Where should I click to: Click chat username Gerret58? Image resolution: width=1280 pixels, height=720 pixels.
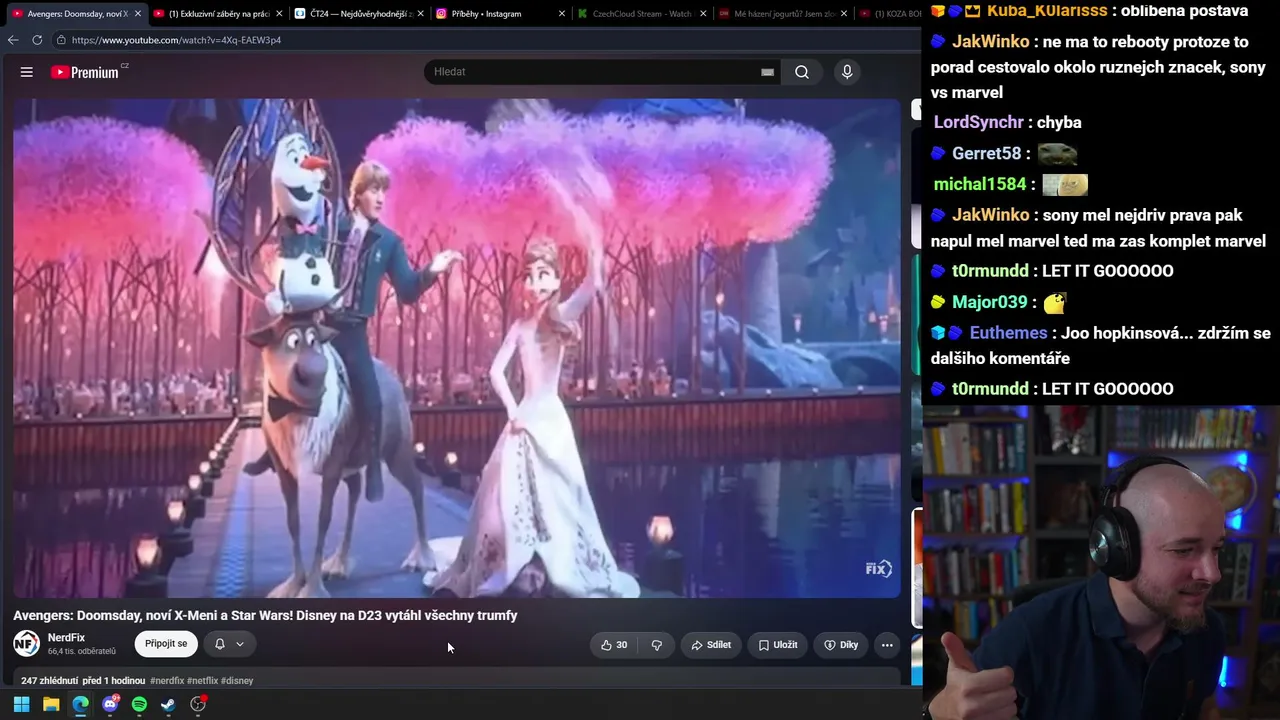[987, 153]
